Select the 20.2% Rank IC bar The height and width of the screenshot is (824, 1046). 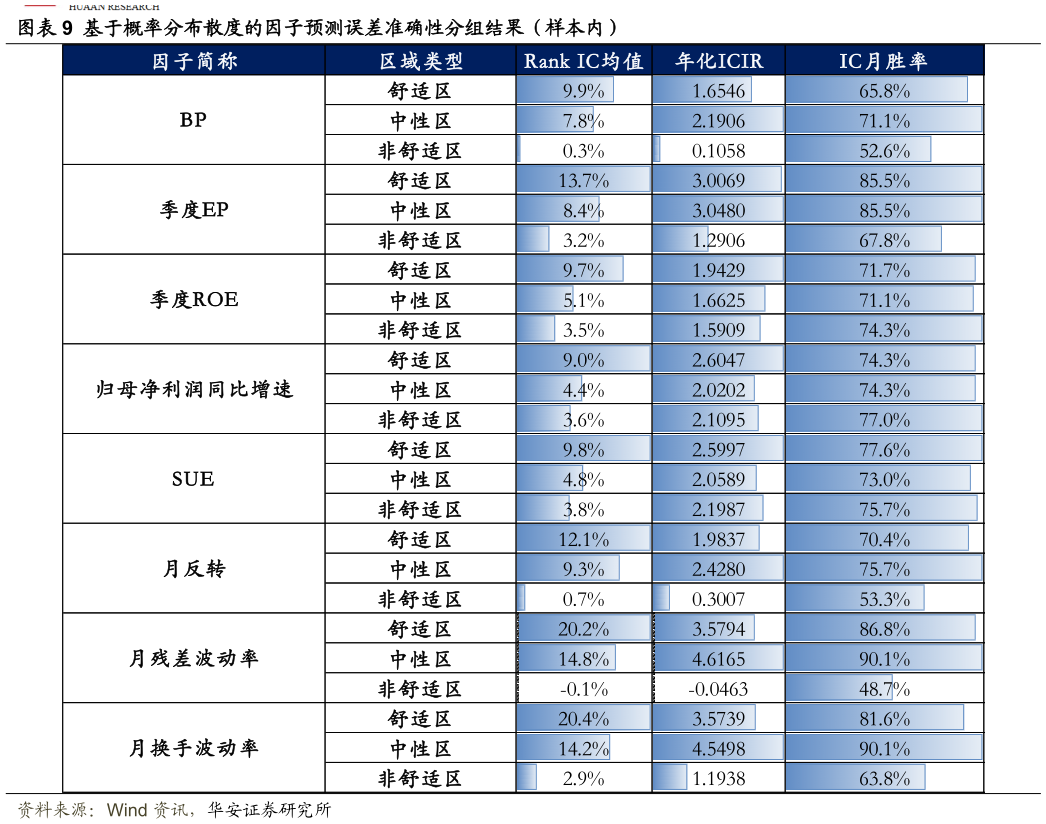(x=584, y=629)
